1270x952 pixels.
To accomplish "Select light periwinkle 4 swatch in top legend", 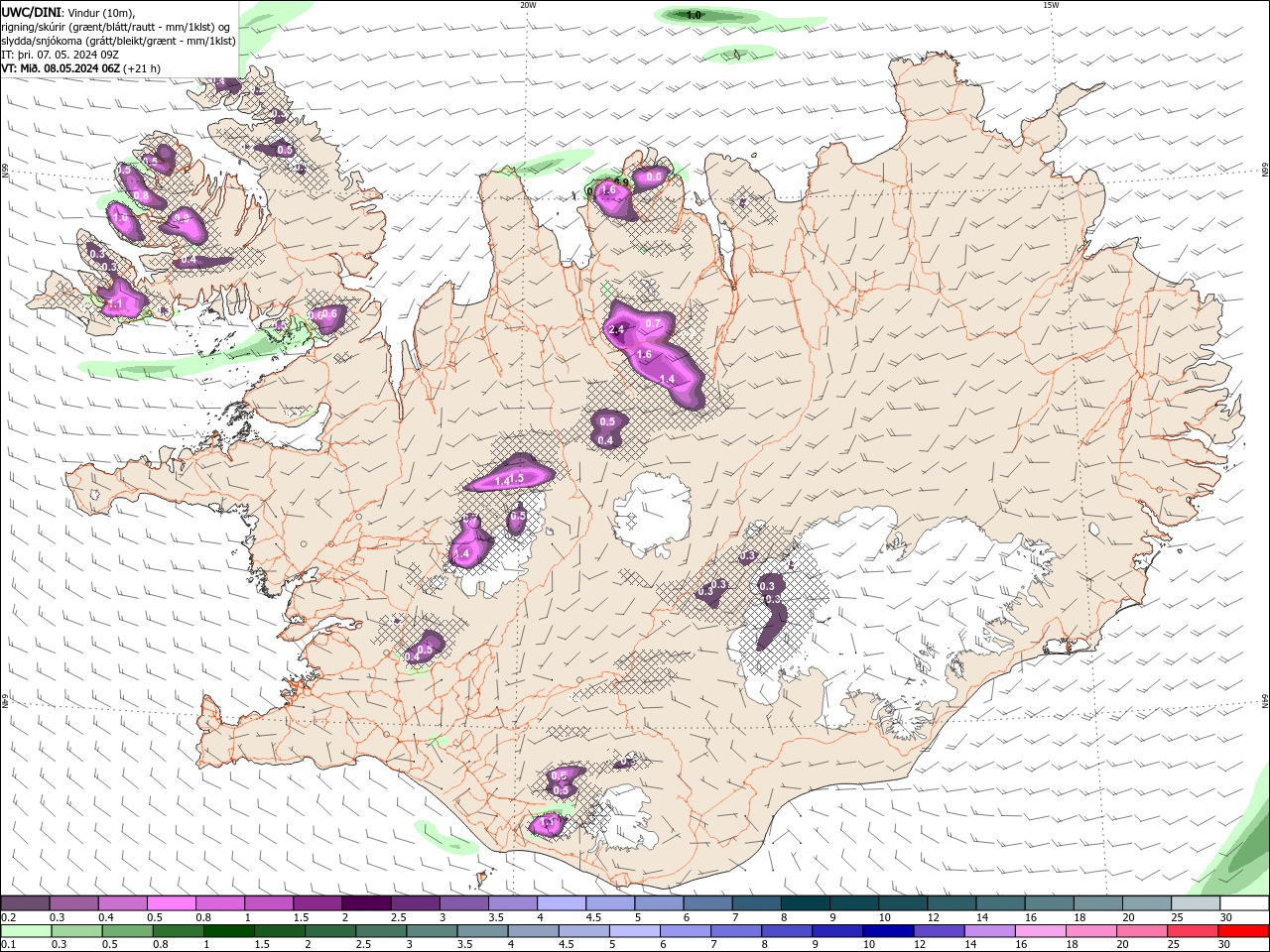I will [x=562, y=903].
